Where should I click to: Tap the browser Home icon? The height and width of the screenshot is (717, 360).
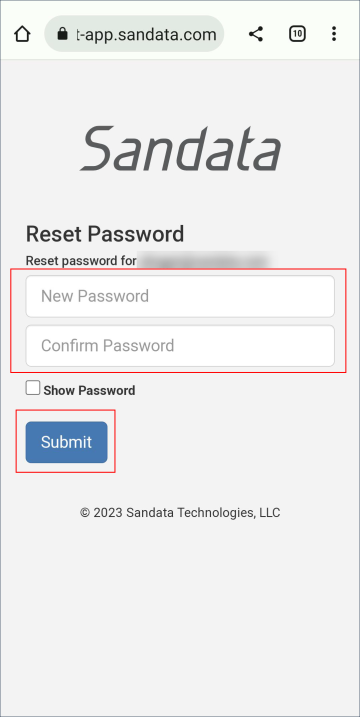(x=22, y=34)
